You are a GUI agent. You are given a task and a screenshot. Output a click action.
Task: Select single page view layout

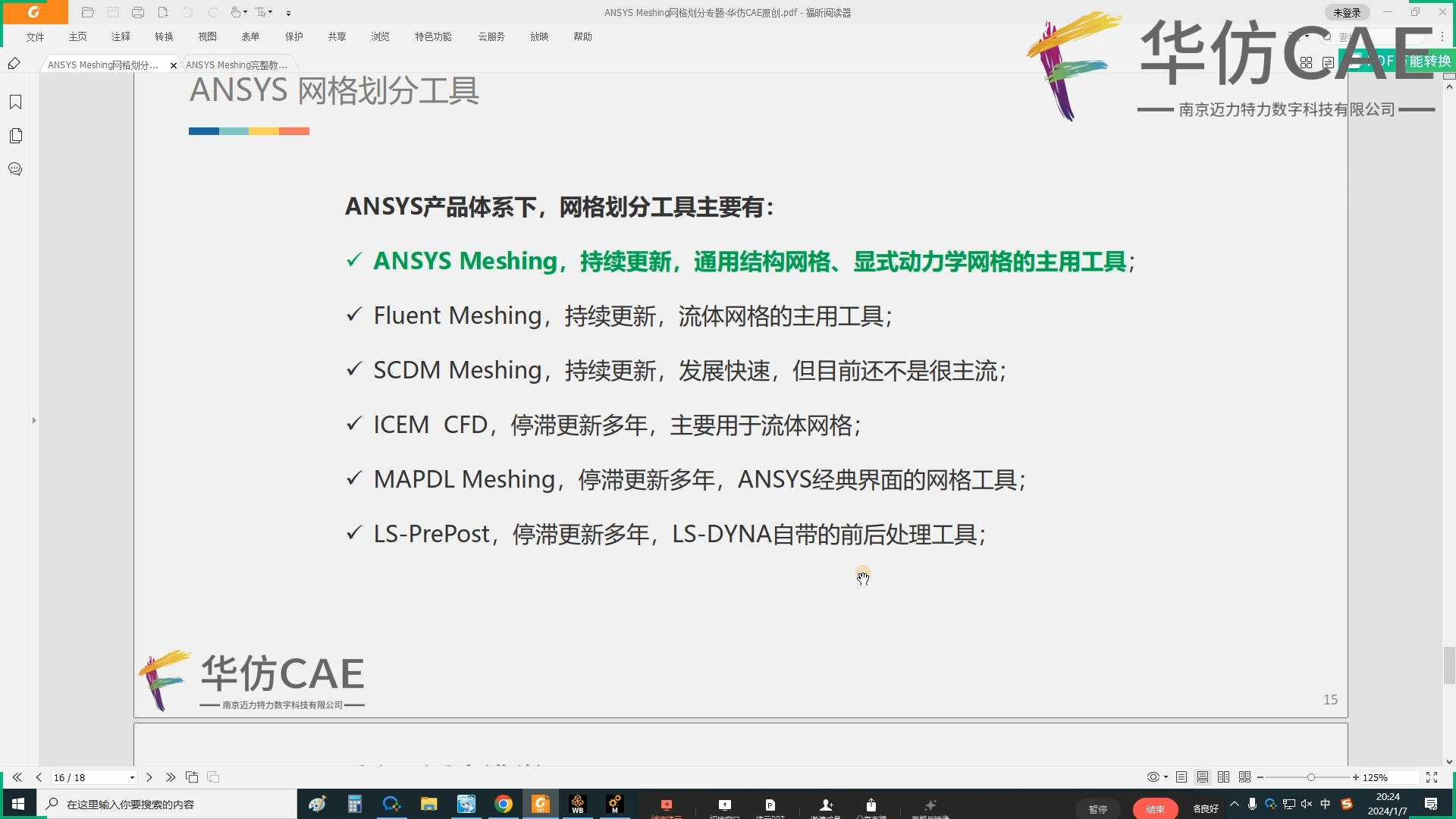click(1181, 777)
